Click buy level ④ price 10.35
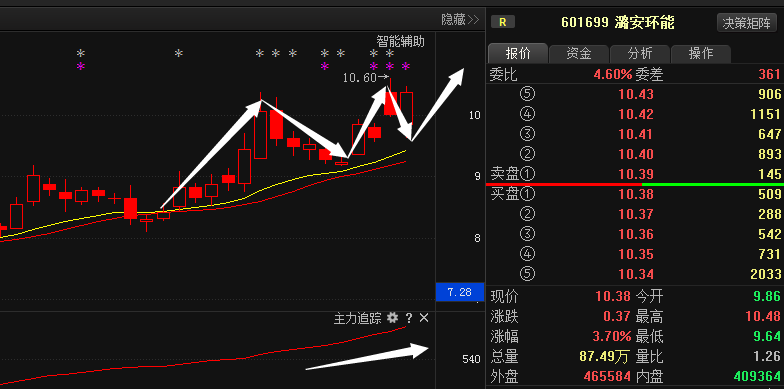Viewport: 784px width, 389px height. point(636,254)
